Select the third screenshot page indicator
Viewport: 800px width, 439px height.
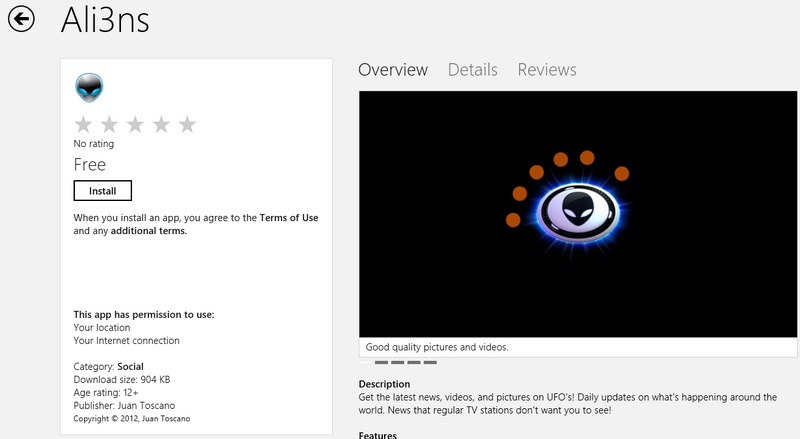(x=397, y=362)
